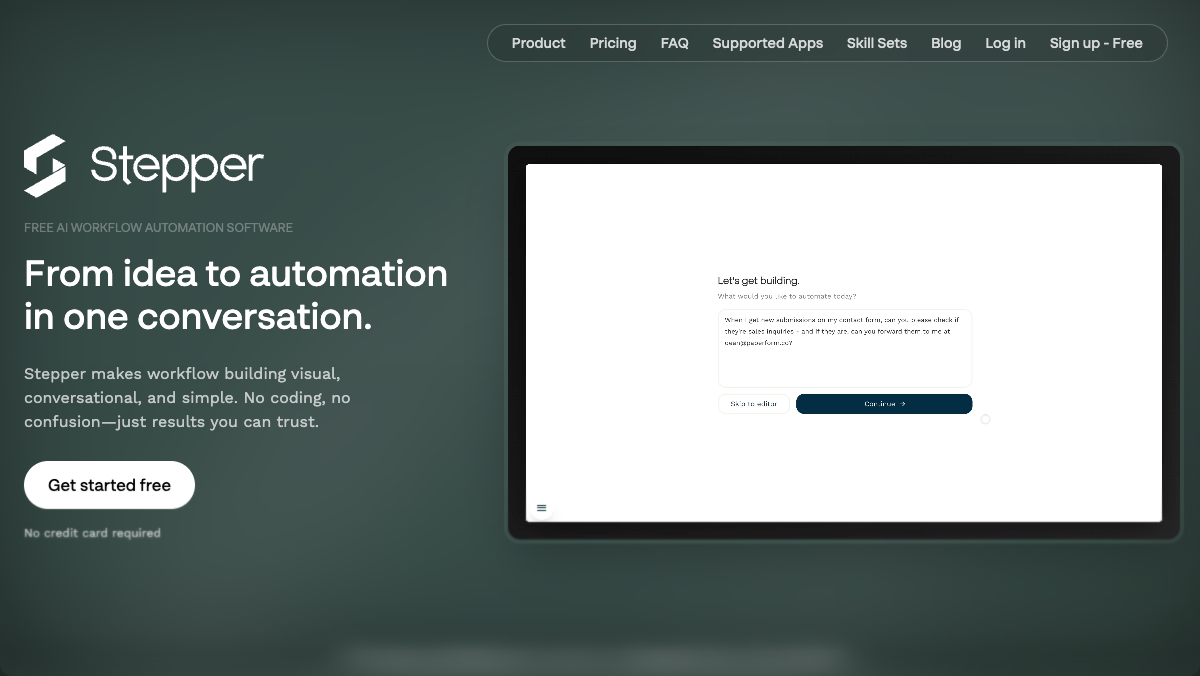Screen dimensions: 1200x676
Task: Click 'What would you like to automate today?' text
Action: (787, 297)
